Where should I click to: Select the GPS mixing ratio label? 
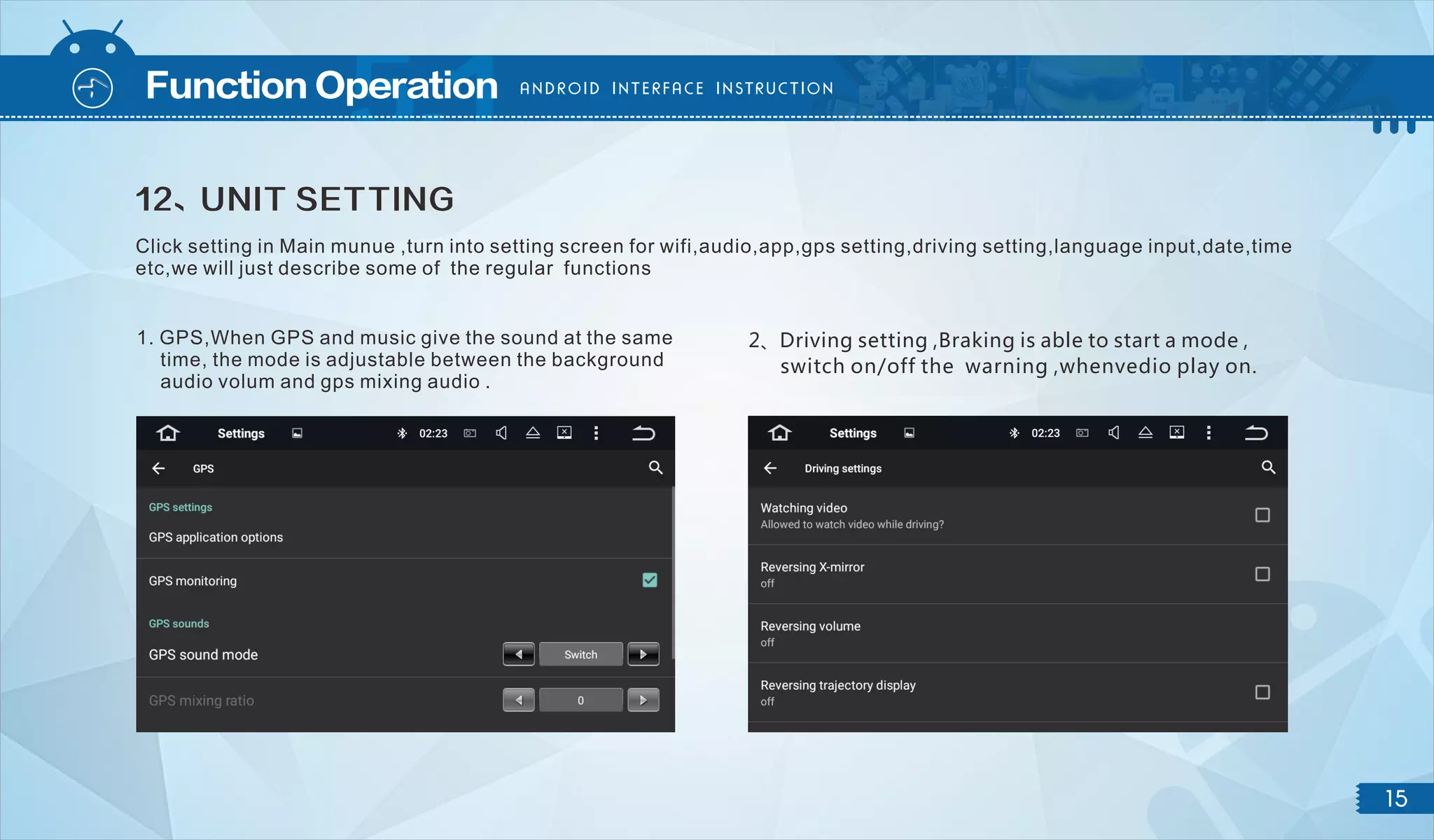point(201,701)
